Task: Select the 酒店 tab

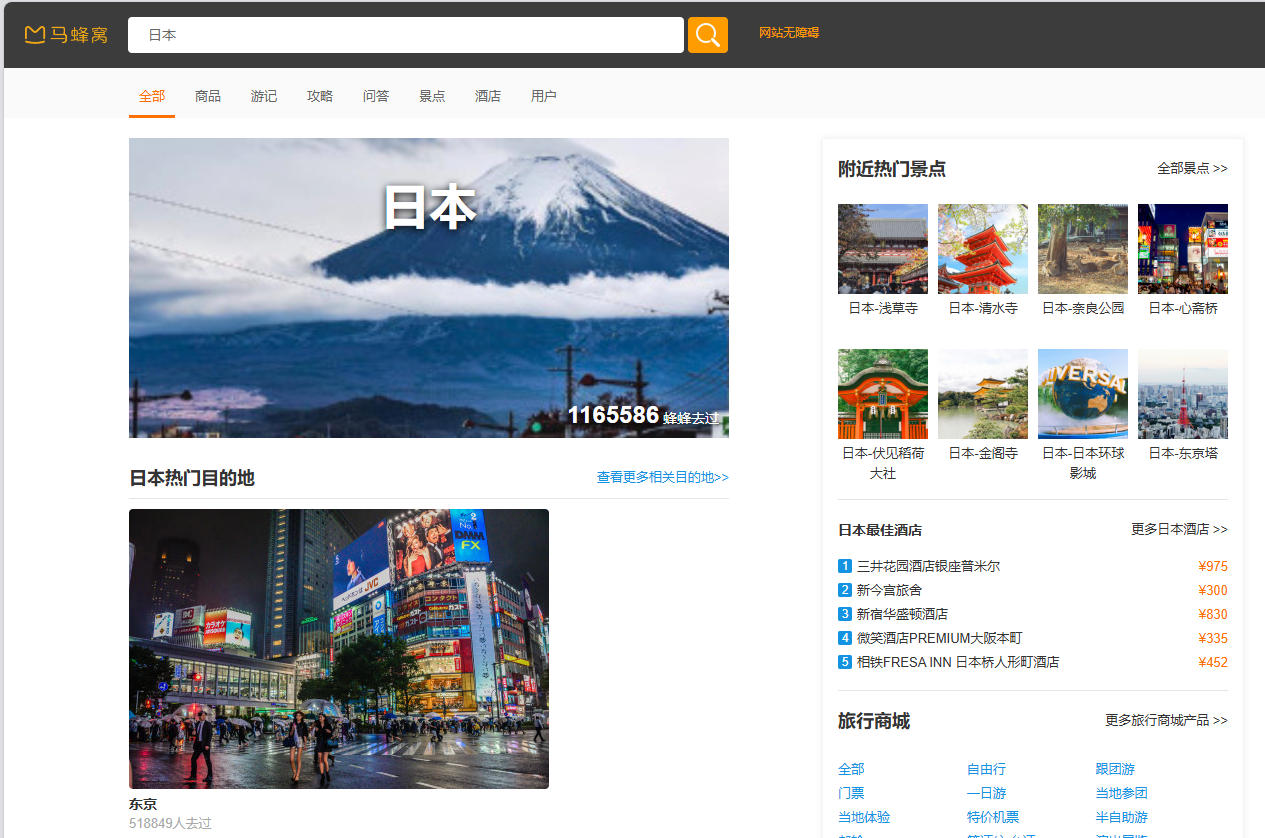Action: 488,96
